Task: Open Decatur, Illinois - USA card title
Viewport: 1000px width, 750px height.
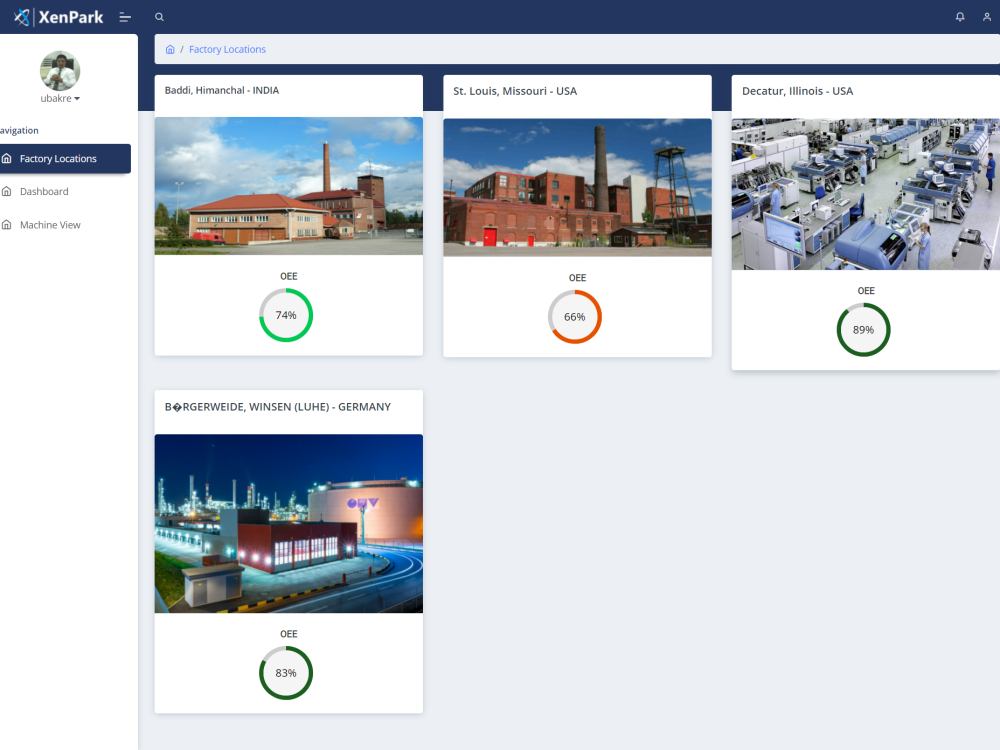Action: 797,91
